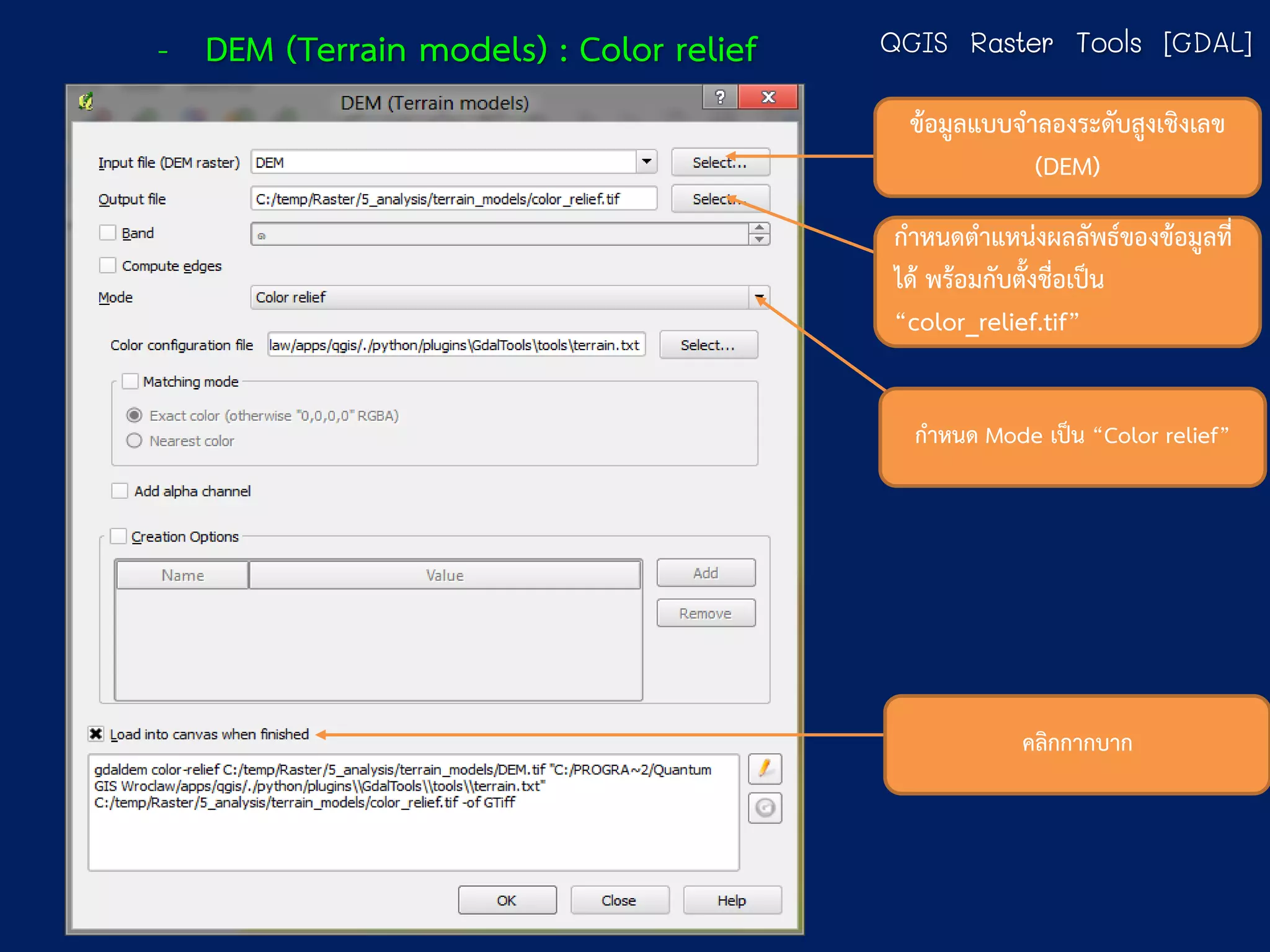Click the 'Output file' label

pos(132,199)
